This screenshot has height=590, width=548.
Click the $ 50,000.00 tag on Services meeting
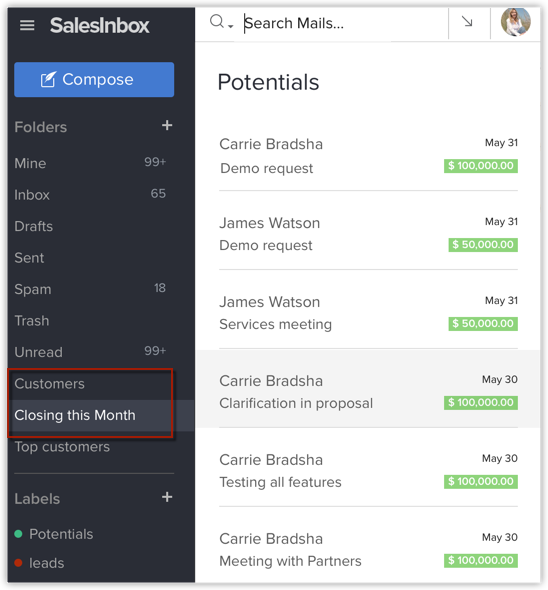coord(483,324)
